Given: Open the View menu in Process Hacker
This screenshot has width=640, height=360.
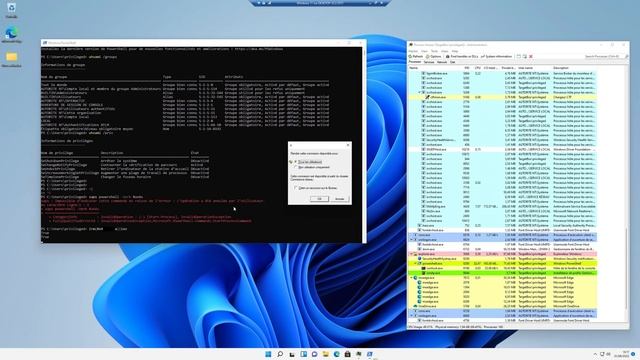Looking at the screenshot, I should coord(424,51).
